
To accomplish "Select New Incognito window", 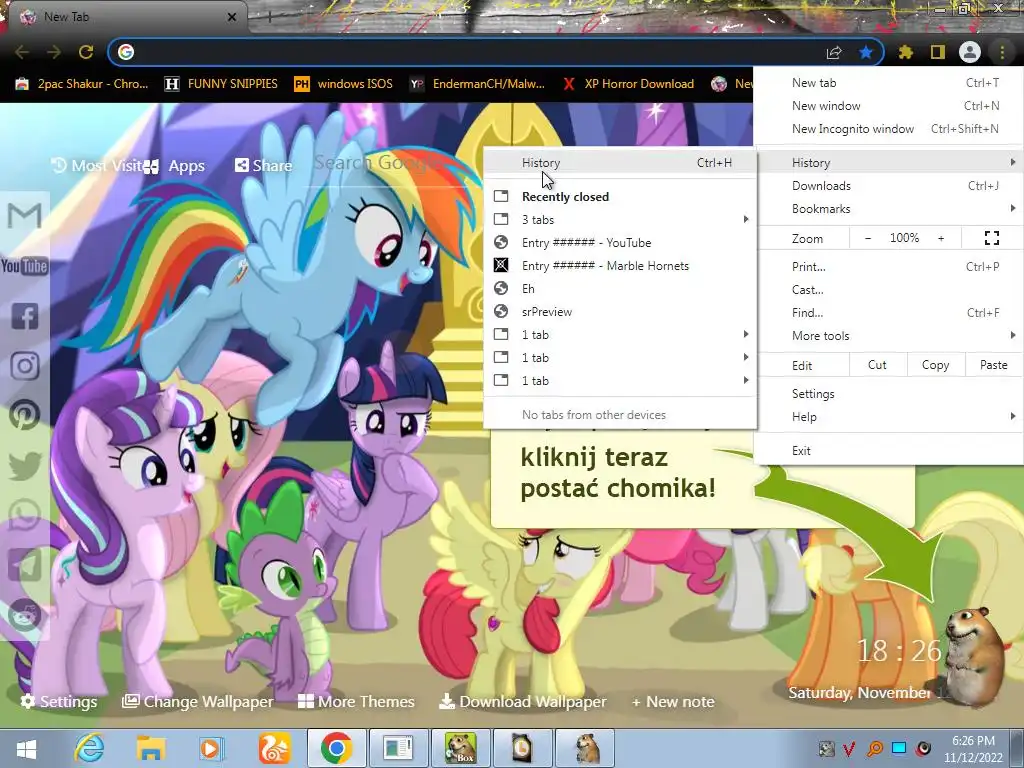I will pyautogui.click(x=889, y=129).
